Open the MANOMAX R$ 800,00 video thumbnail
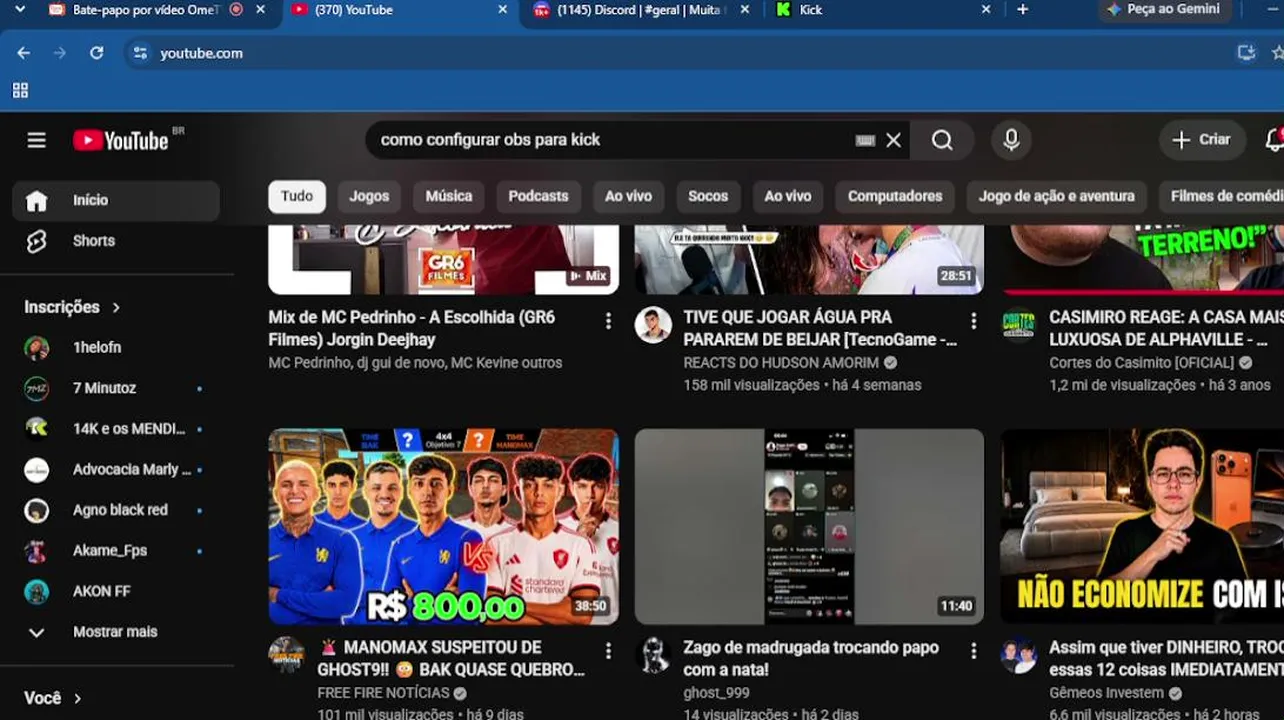Image resolution: width=1284 pixels, height=720 pixels. pos(443,527)
